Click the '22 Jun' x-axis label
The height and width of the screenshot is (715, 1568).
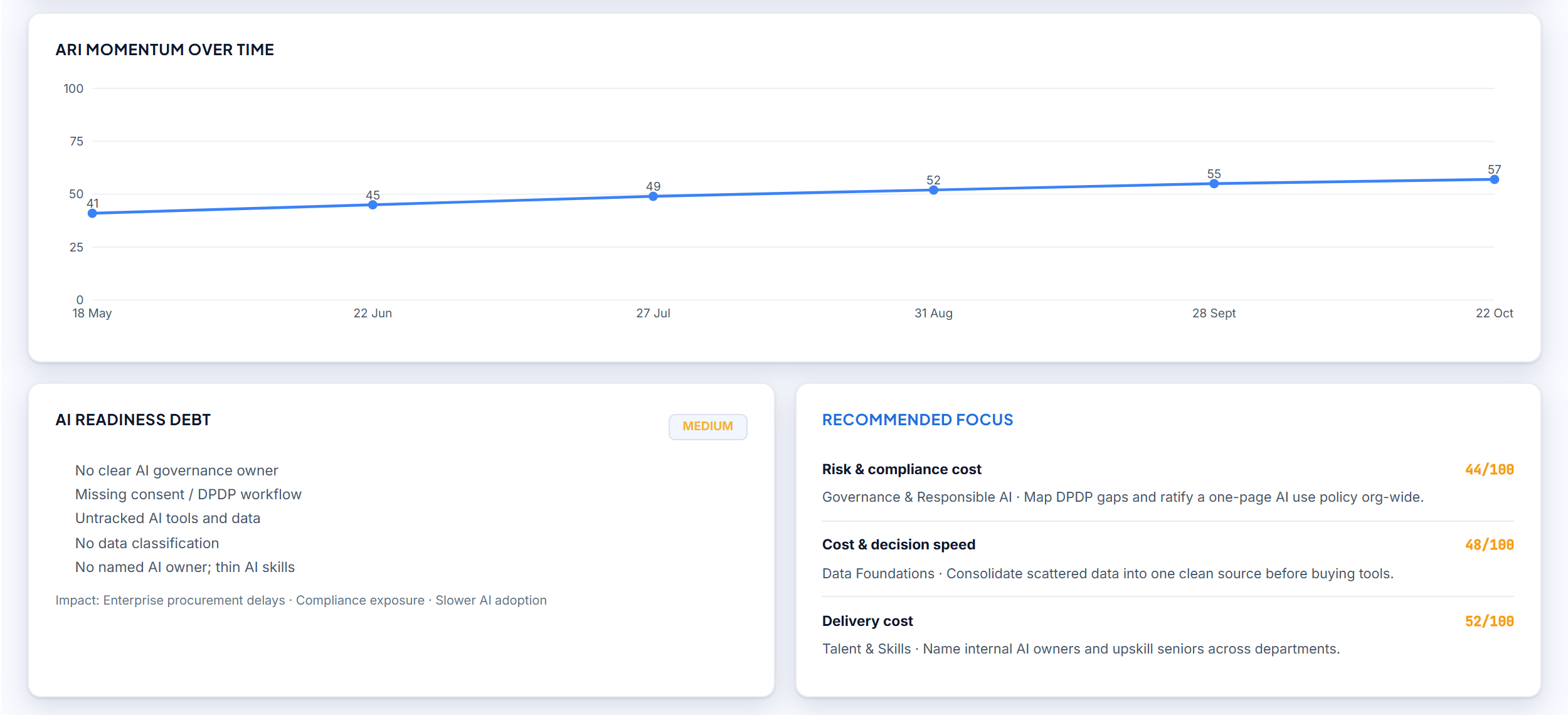[373, 313]
